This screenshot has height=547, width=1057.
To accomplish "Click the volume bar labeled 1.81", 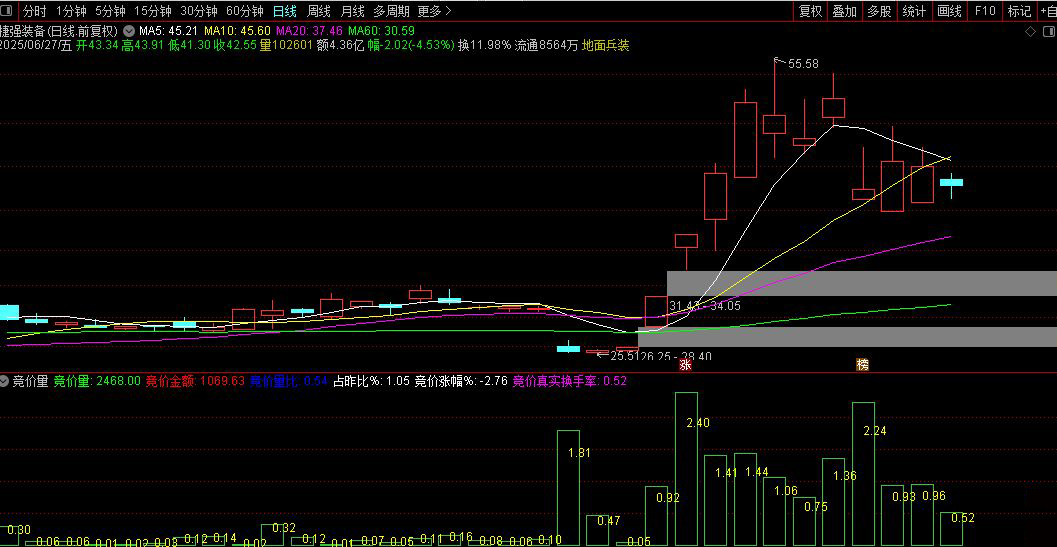I will (x=568, y=488).
